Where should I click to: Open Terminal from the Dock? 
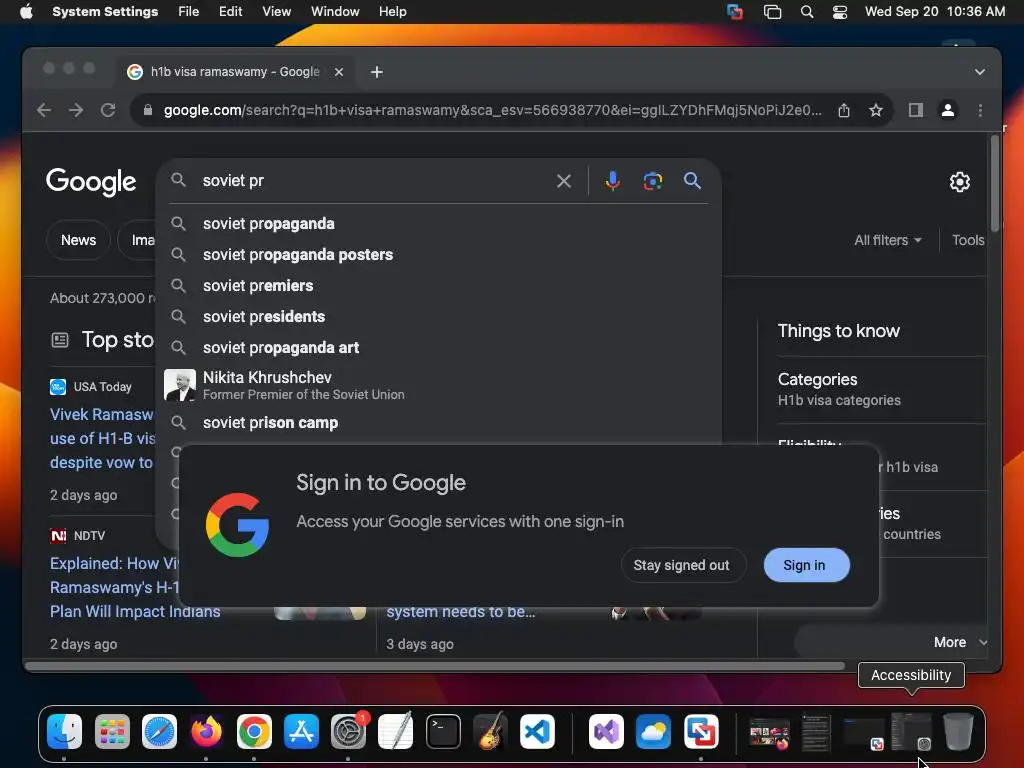coord(443,731)
